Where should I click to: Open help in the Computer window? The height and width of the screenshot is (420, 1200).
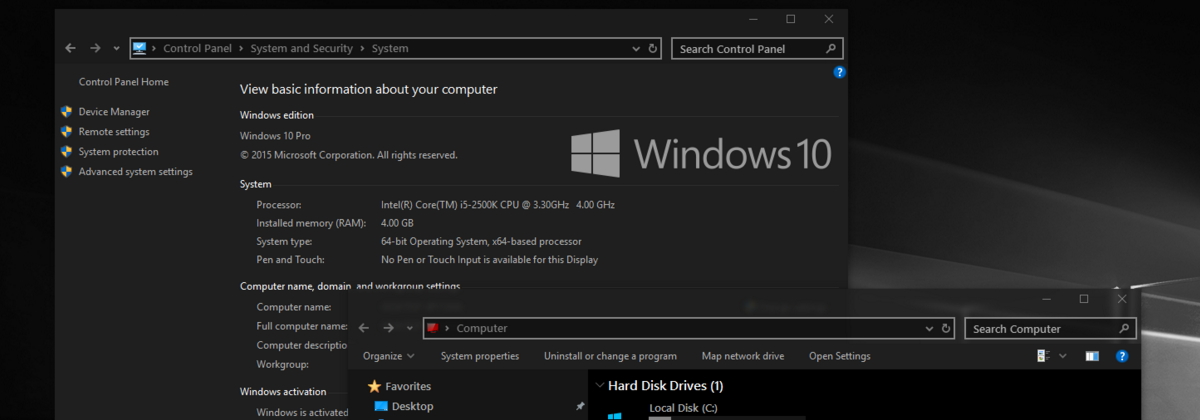[x=1122, y=356]
